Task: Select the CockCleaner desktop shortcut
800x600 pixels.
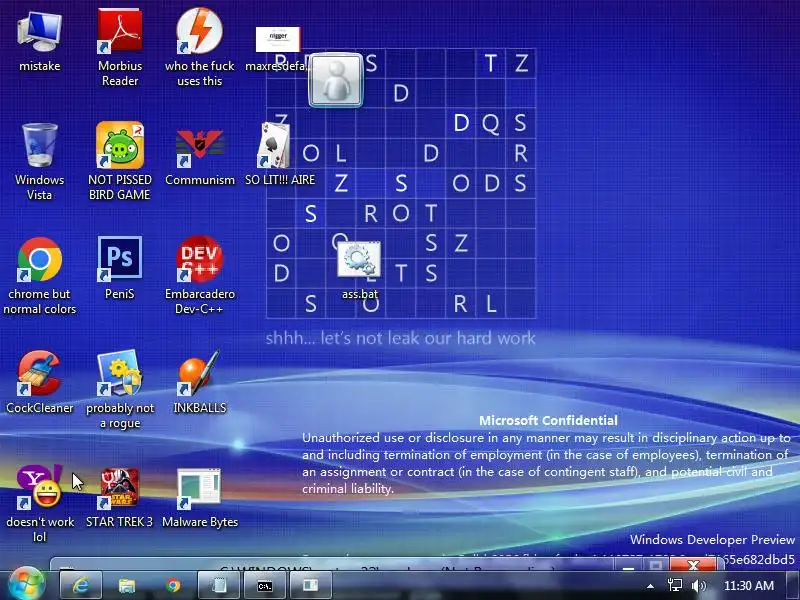Action: tap(39, 373)
